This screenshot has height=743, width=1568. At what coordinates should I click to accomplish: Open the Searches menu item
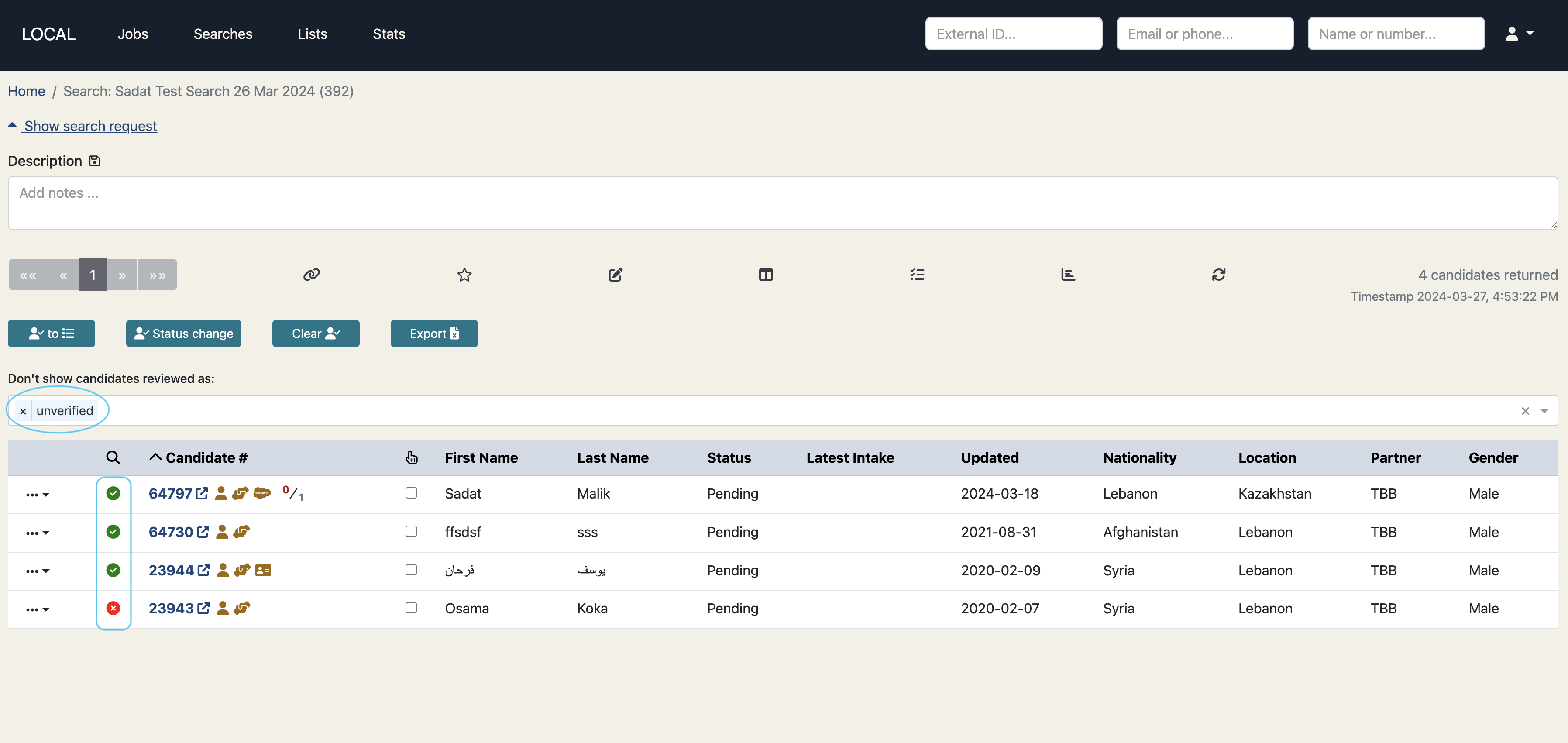coord(223,34)
